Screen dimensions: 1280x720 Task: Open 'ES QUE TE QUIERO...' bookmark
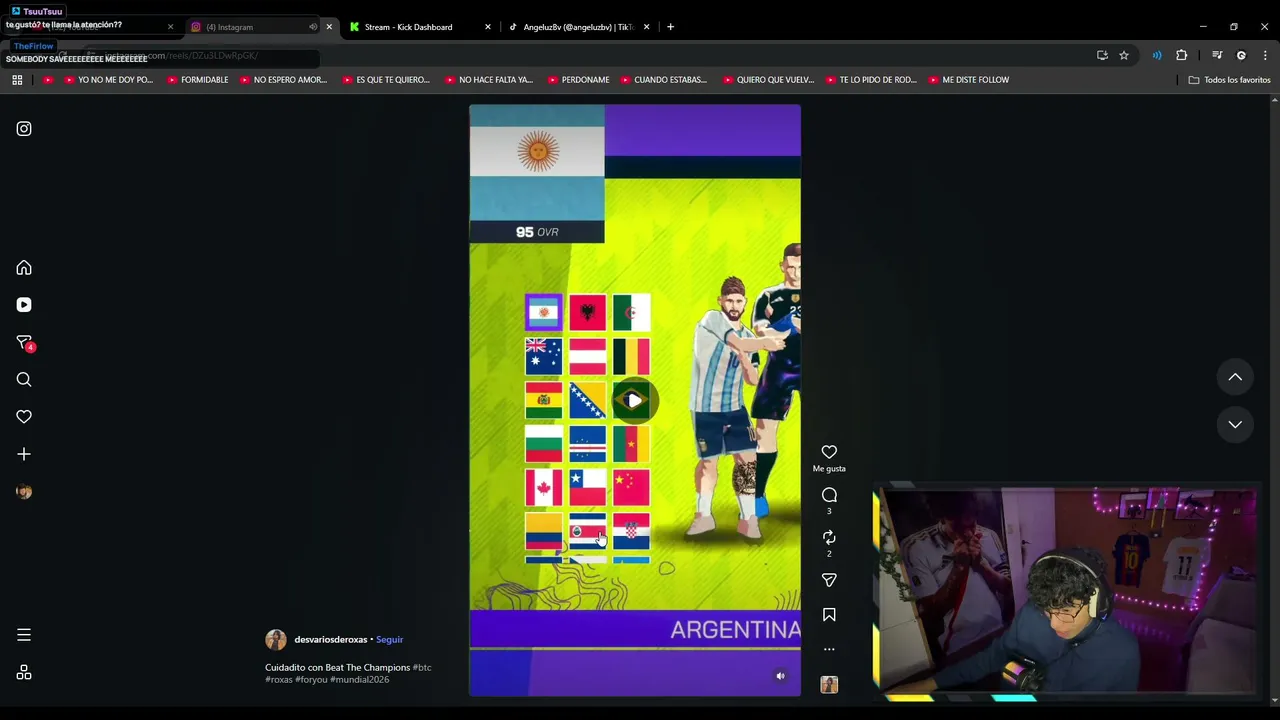(x=386, y=80)
